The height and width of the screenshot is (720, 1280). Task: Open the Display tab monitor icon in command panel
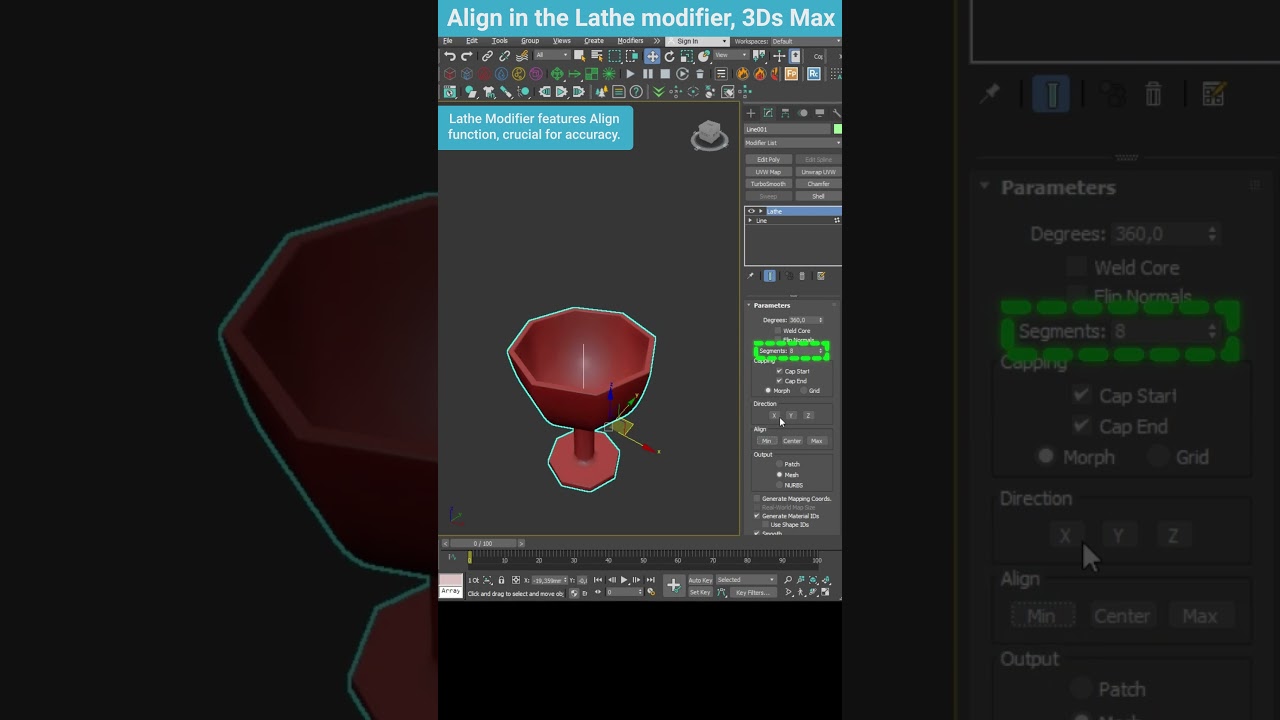819,113
